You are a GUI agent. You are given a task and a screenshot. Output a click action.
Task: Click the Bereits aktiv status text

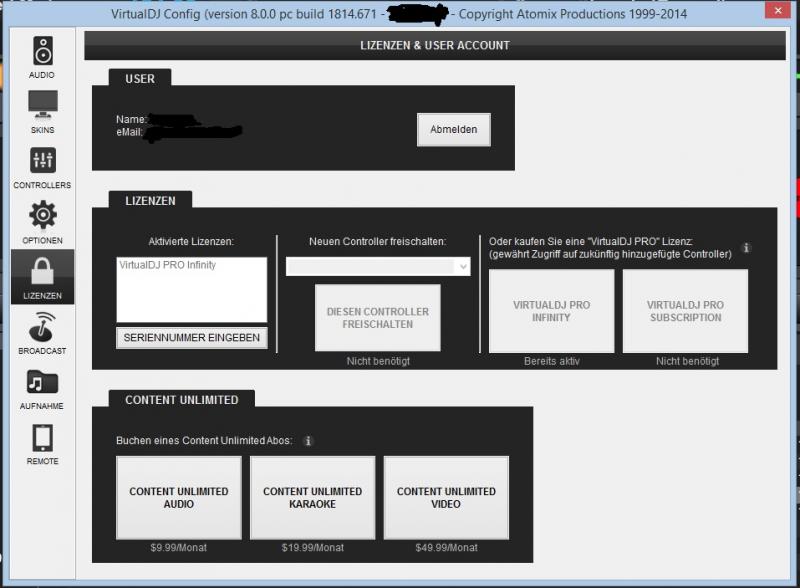[x=552, y=361]
